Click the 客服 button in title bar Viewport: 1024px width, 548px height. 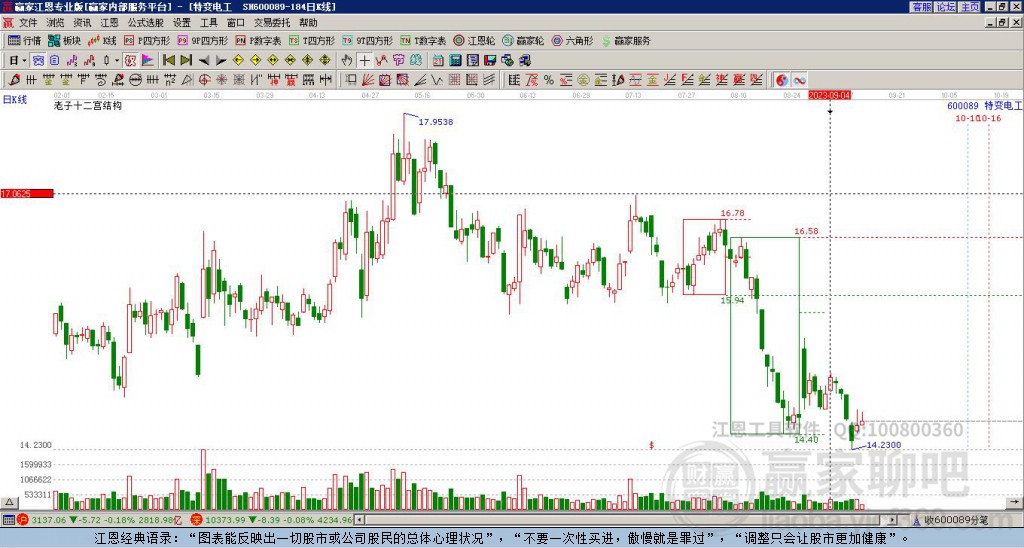point(922,7)
